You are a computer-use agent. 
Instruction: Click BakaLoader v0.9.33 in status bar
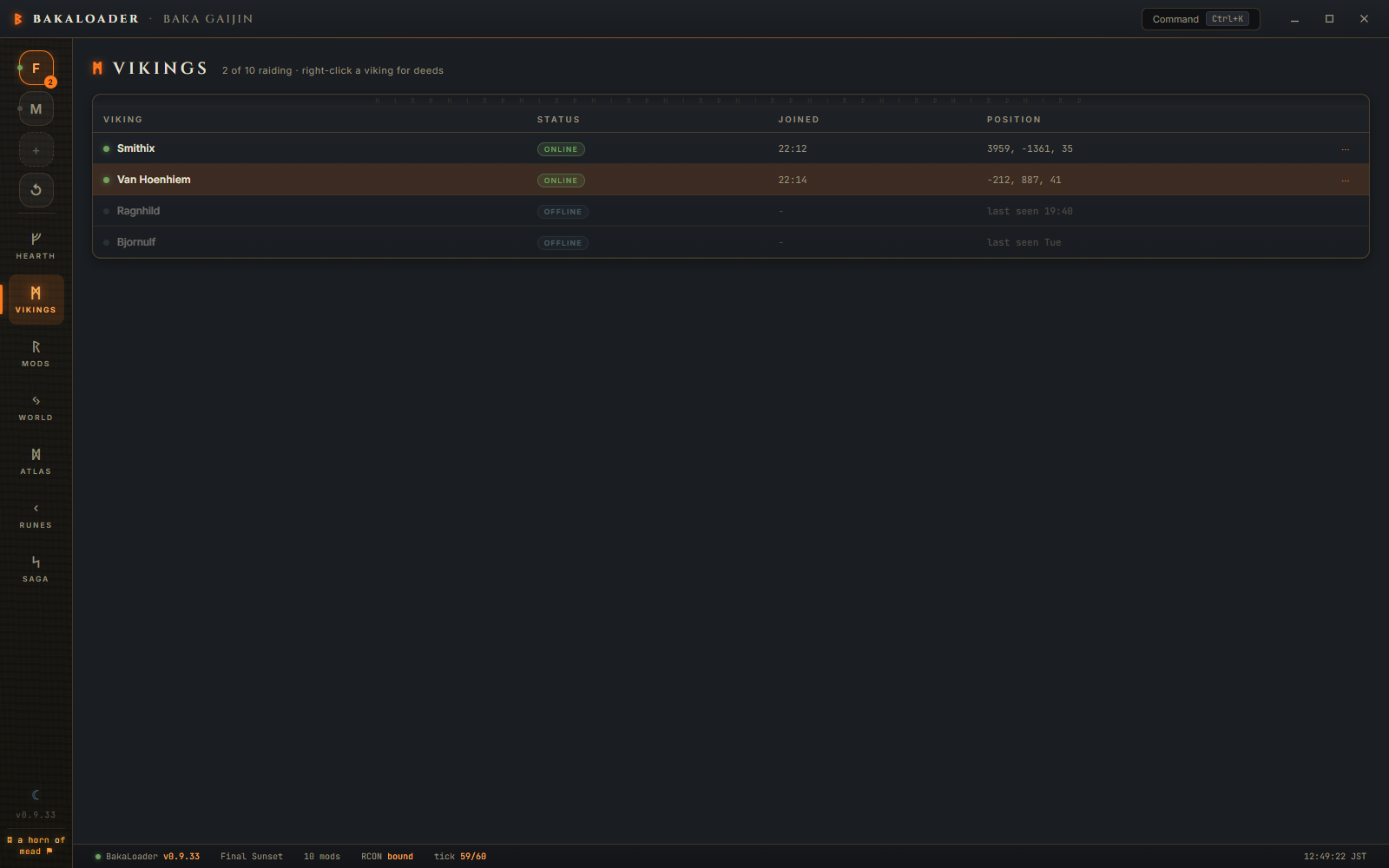click(153, 857)
